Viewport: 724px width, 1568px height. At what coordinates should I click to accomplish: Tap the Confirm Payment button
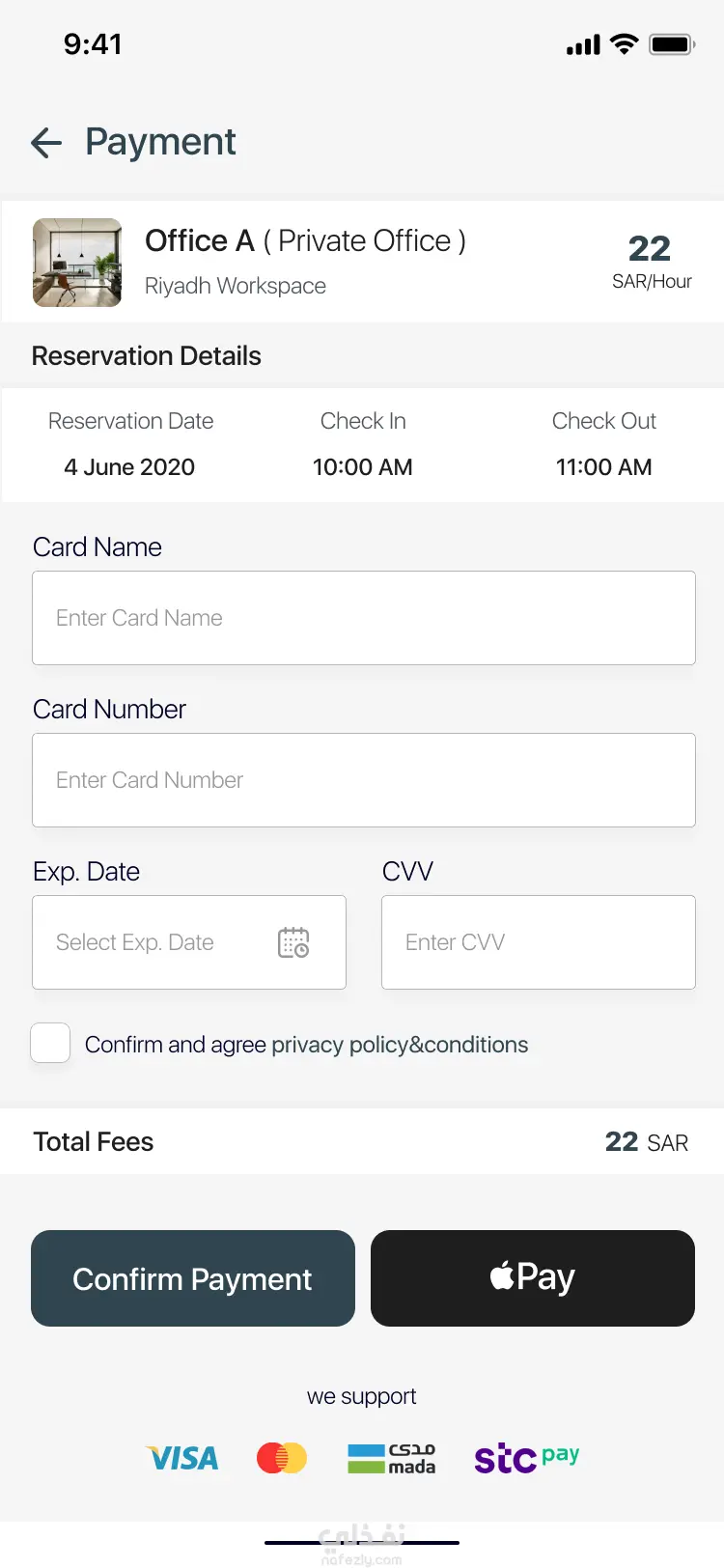point(193,1278)
